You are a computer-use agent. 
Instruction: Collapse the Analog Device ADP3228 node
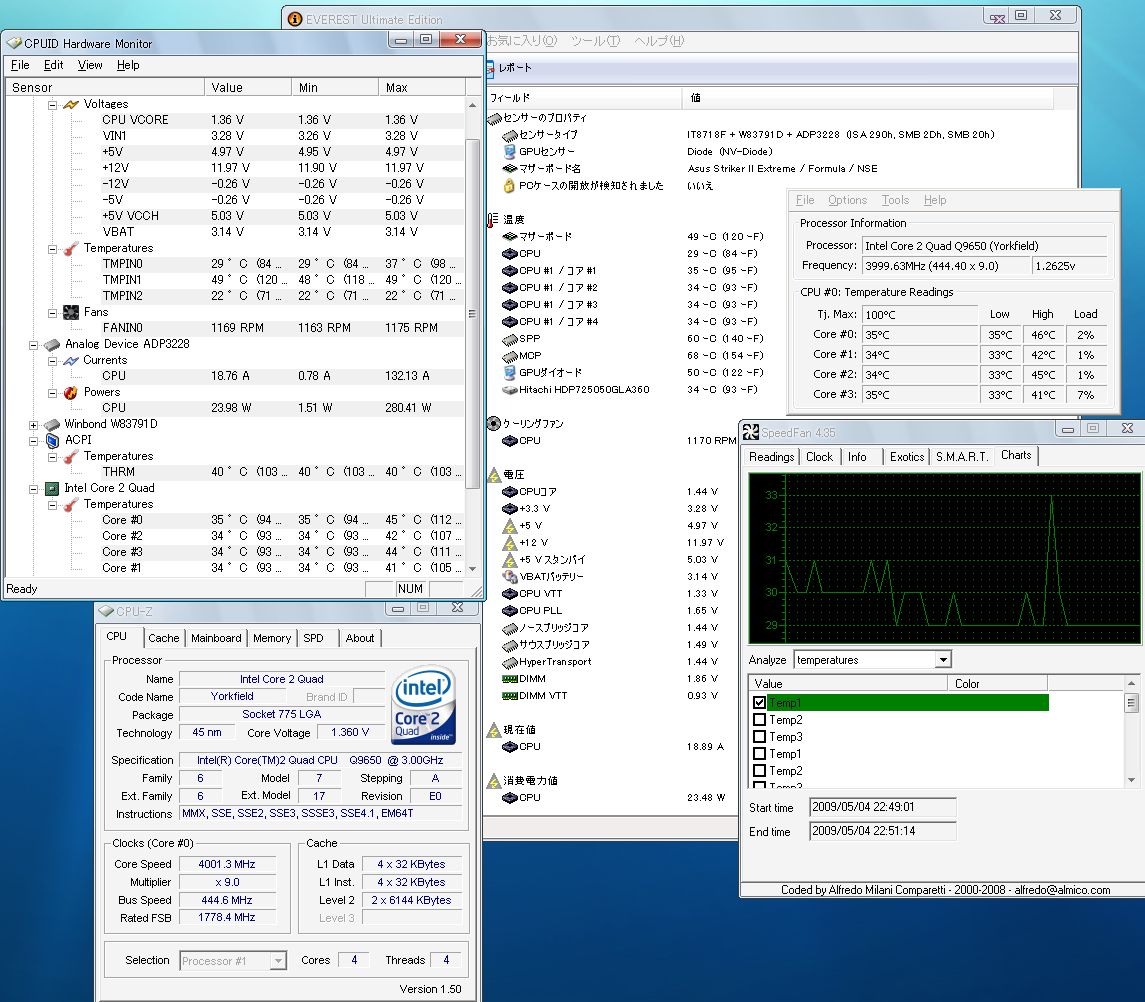pos(35,344)
